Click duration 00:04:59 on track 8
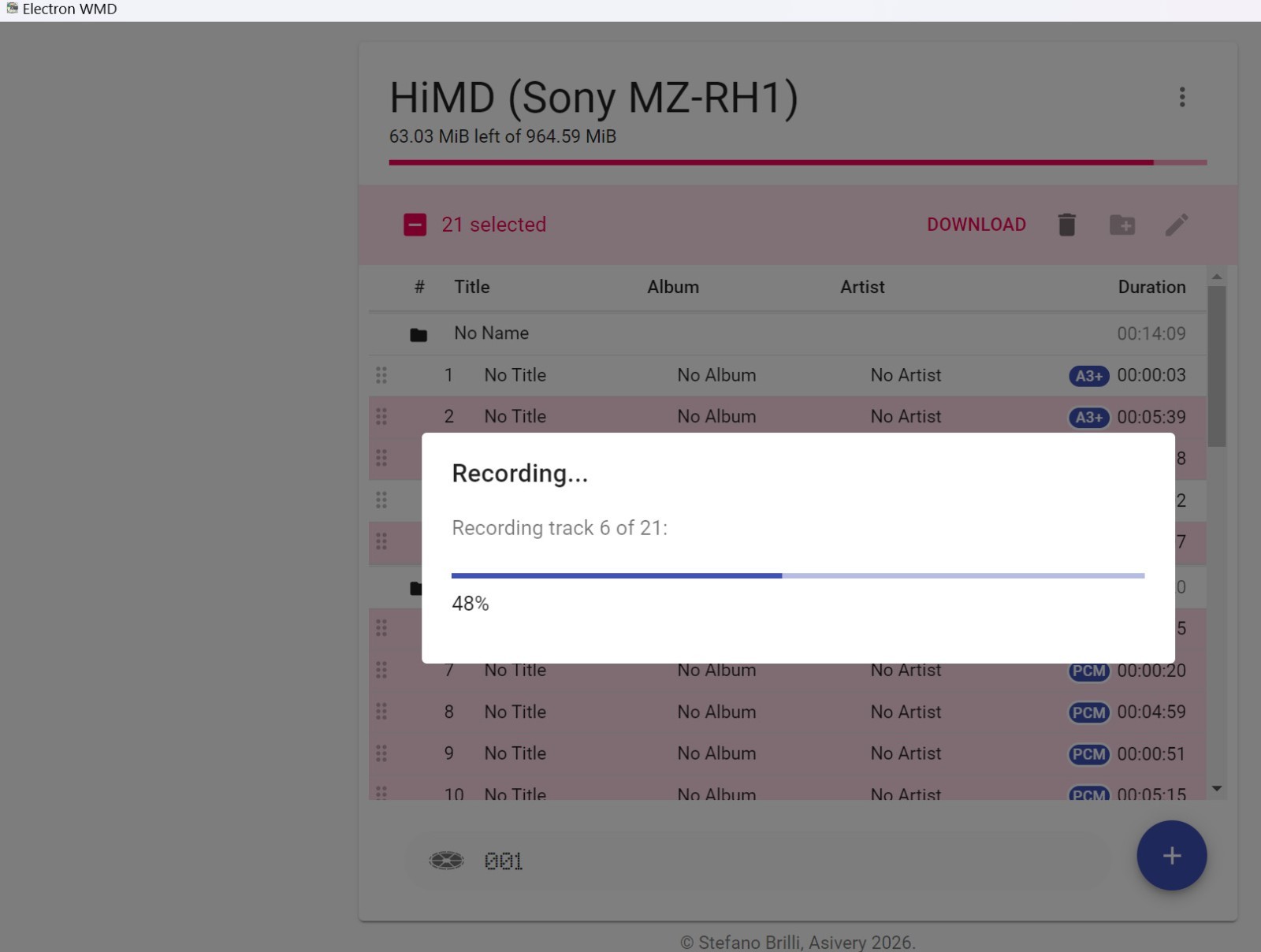This screenshot has height=952, width=1261. (x=1151, y=712)
